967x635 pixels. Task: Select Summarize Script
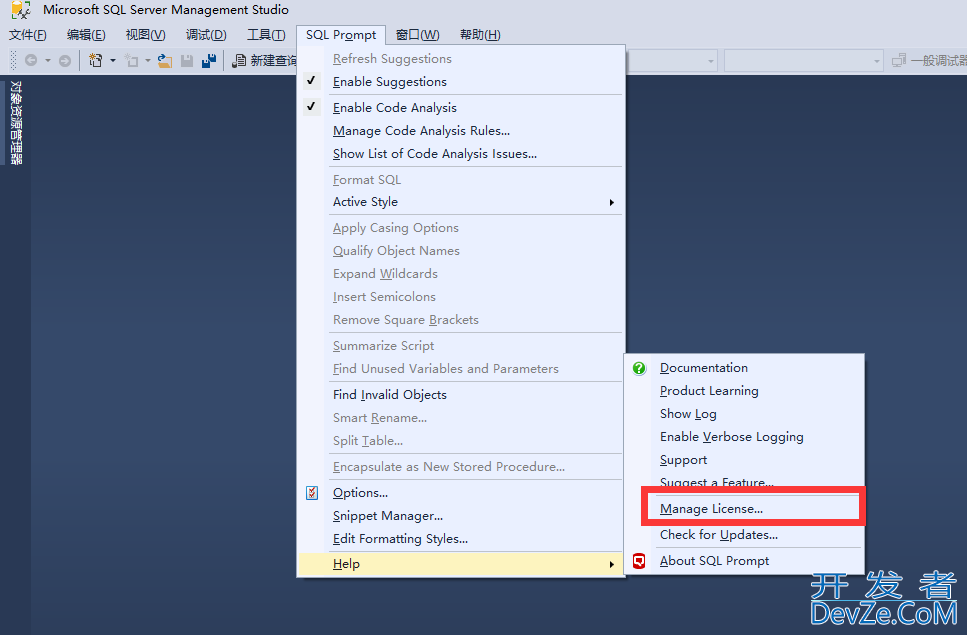pos(384,346)
